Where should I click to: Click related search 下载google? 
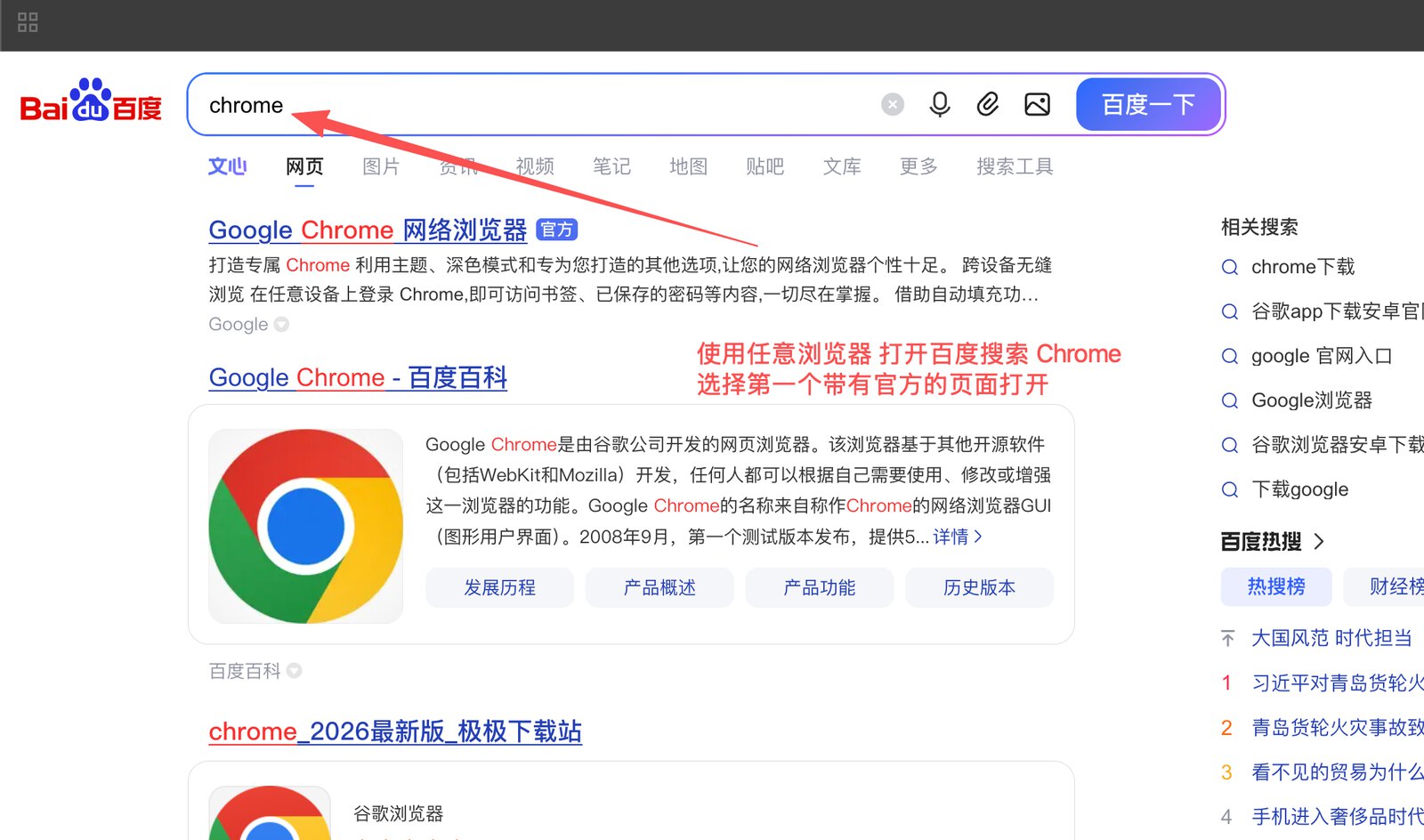click(x=1299, y=489)
